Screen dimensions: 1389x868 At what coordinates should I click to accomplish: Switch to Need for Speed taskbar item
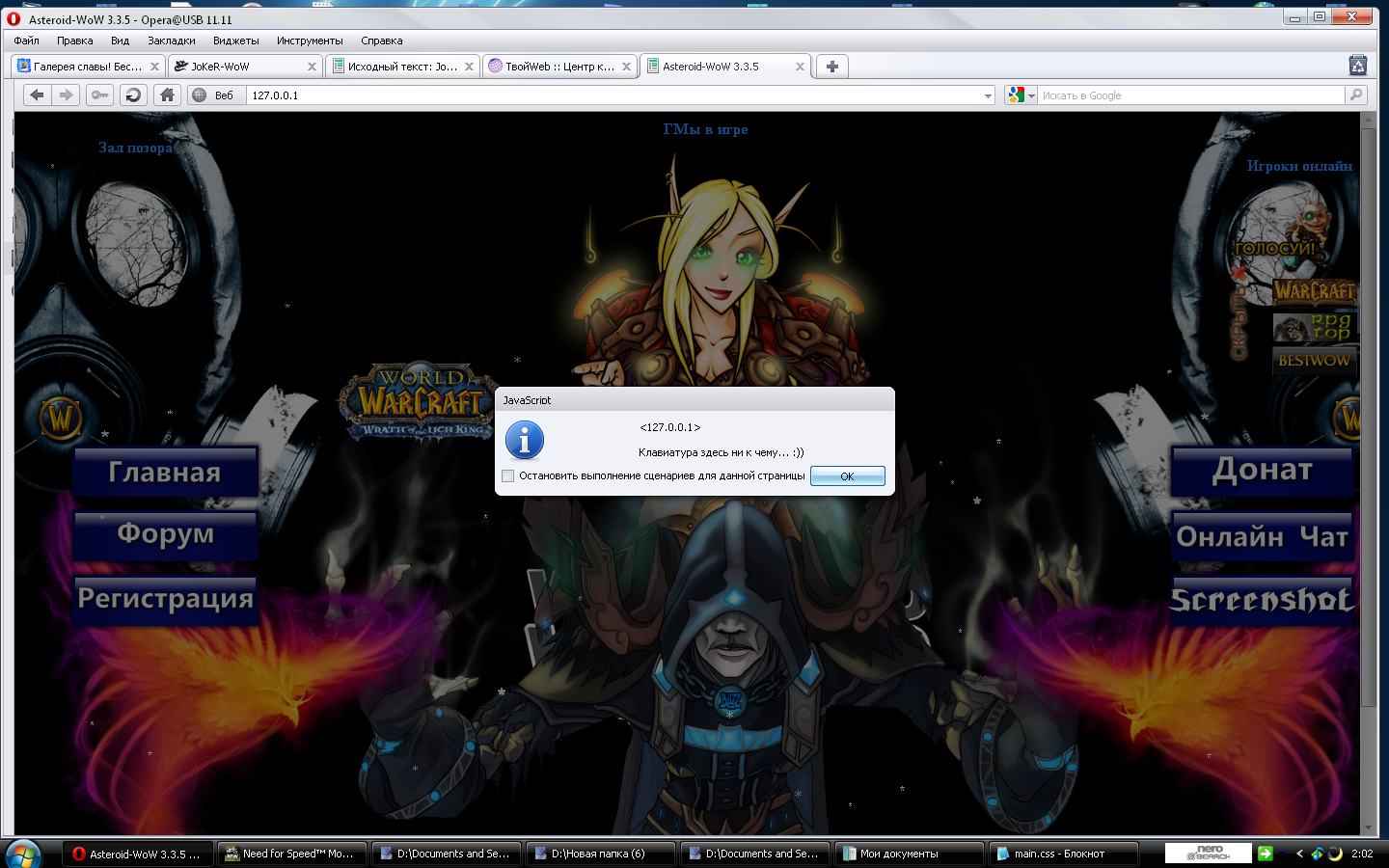point(291,854)
